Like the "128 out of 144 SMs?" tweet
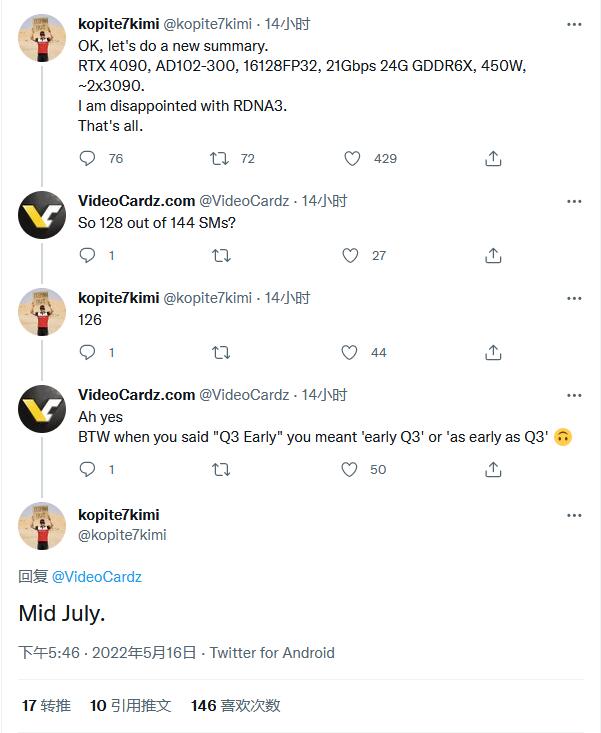Viewport: 601px width, 733px height. (x=350, y=255)
